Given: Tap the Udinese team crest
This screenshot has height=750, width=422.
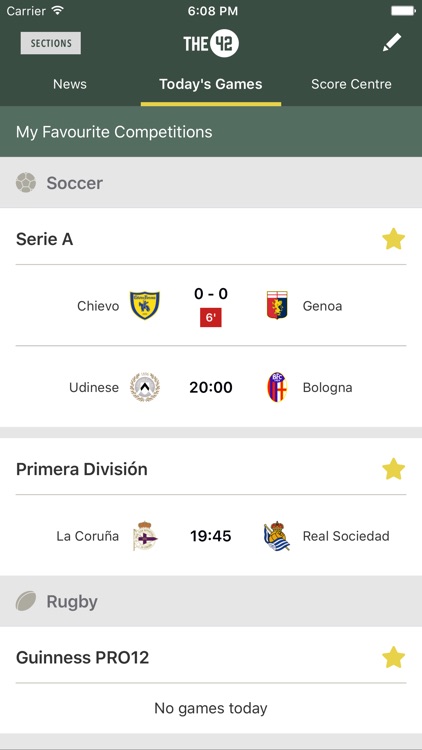Looking at the screenshot, I should coord(144,387).
